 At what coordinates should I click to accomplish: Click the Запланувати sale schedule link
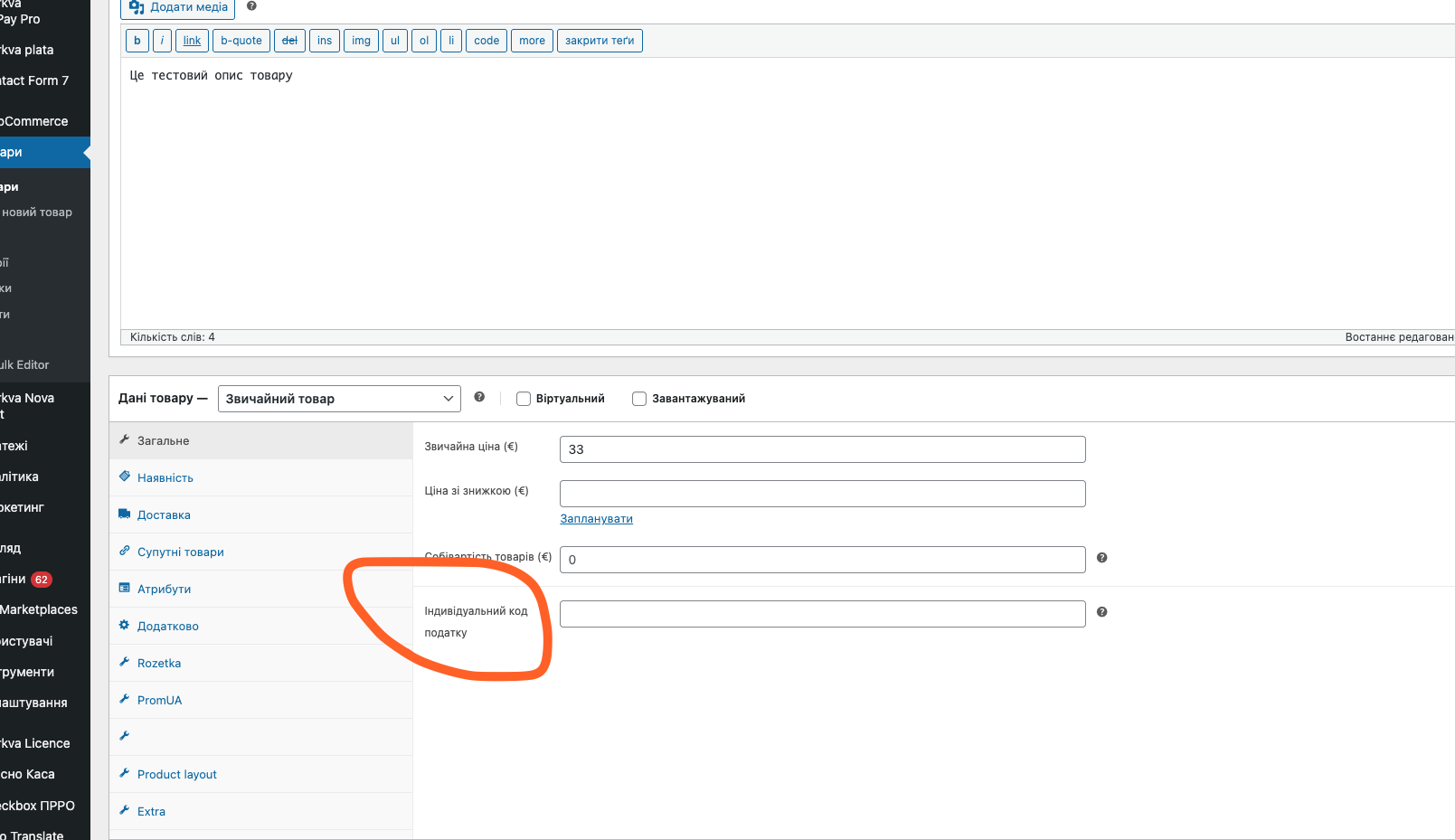point(596,519)
